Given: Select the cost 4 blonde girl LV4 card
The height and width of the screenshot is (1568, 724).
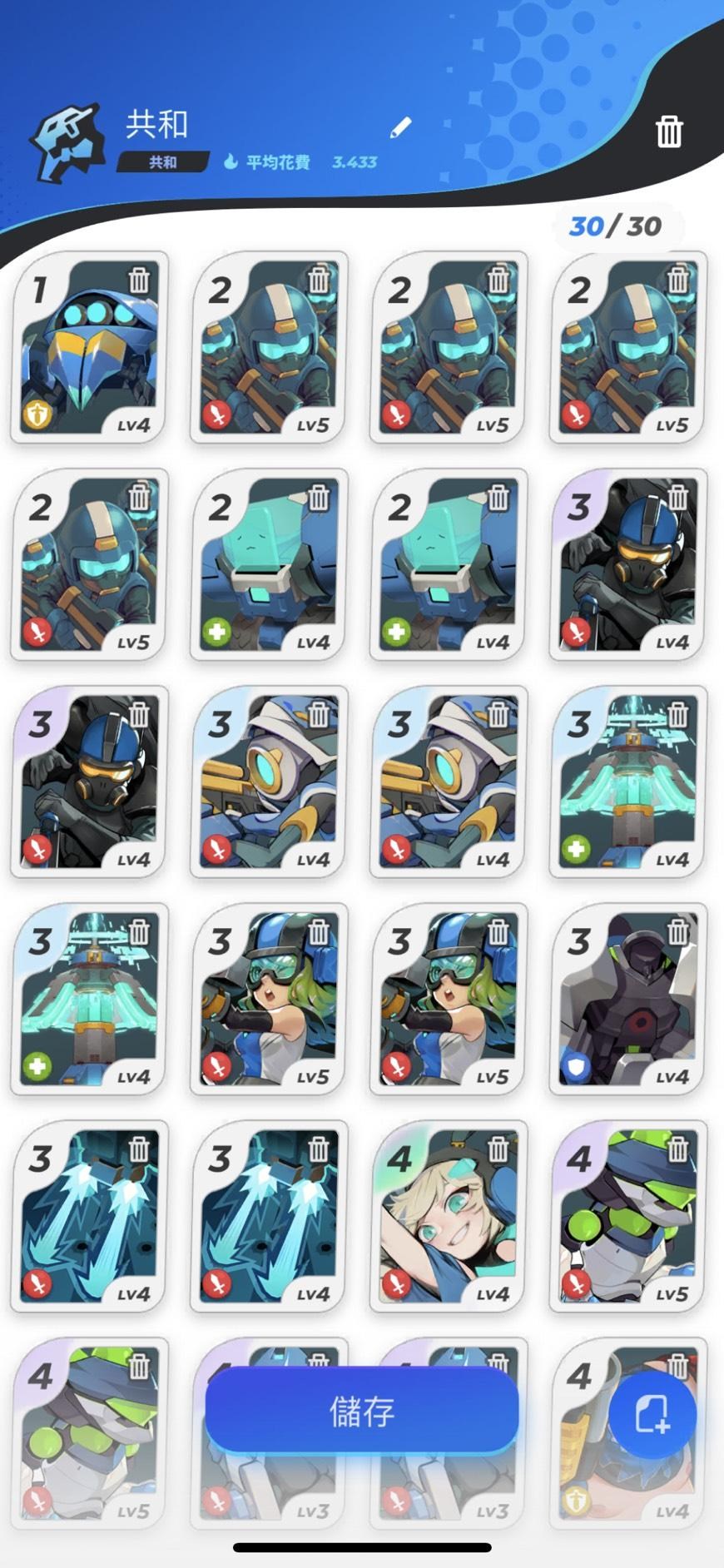Looking at the screenshot, I should (449, 1216).
